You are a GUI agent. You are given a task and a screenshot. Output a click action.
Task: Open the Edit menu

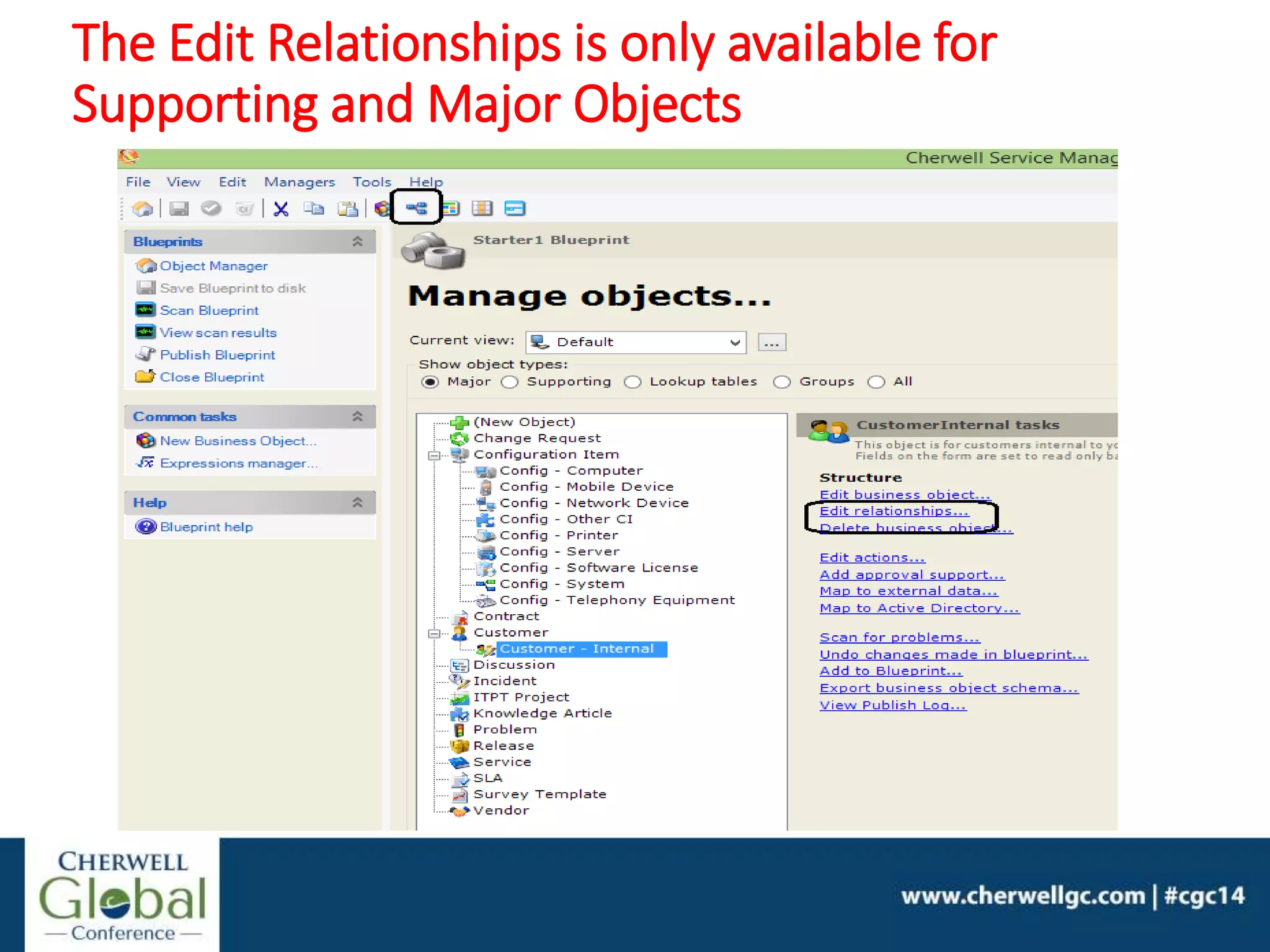click(x=233, y=182)
